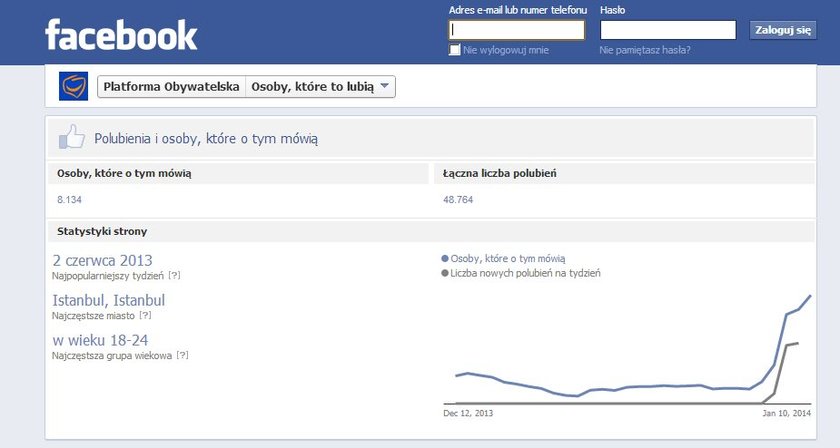Click the facebook logo
This screenshot has height=448, width=840.
(x=121, y=35)
